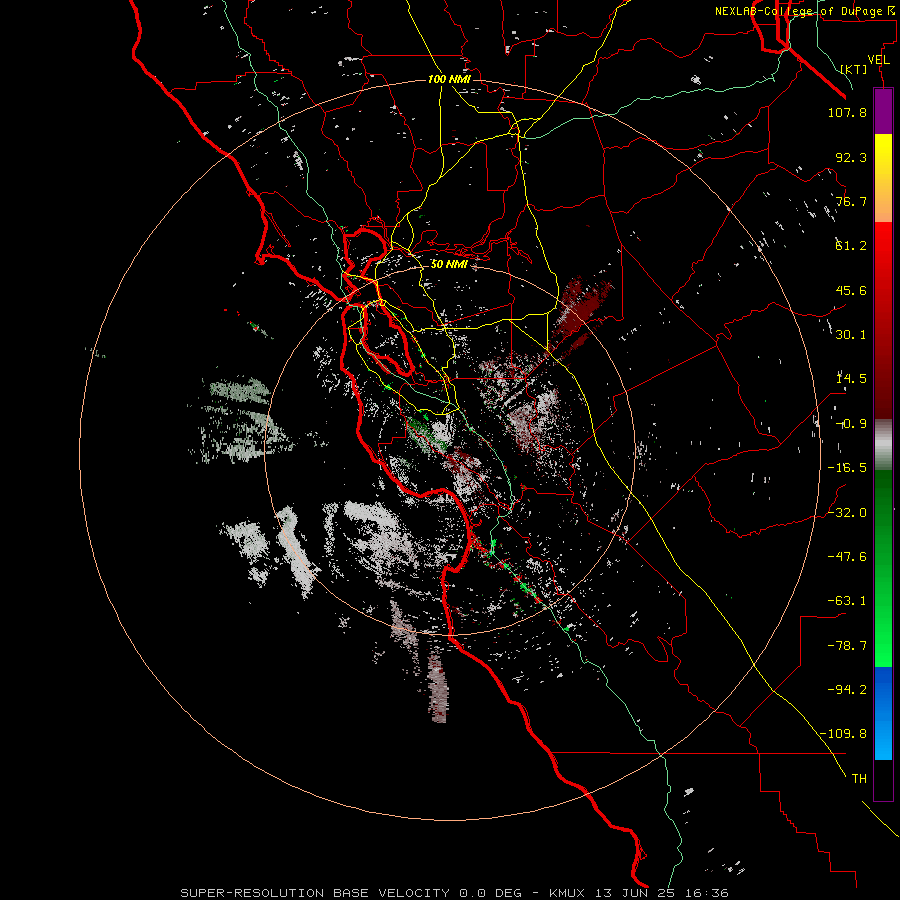Screen dimensions: 900x900
Task: Click the 92.3 velocity scale value
Action: 851,157
